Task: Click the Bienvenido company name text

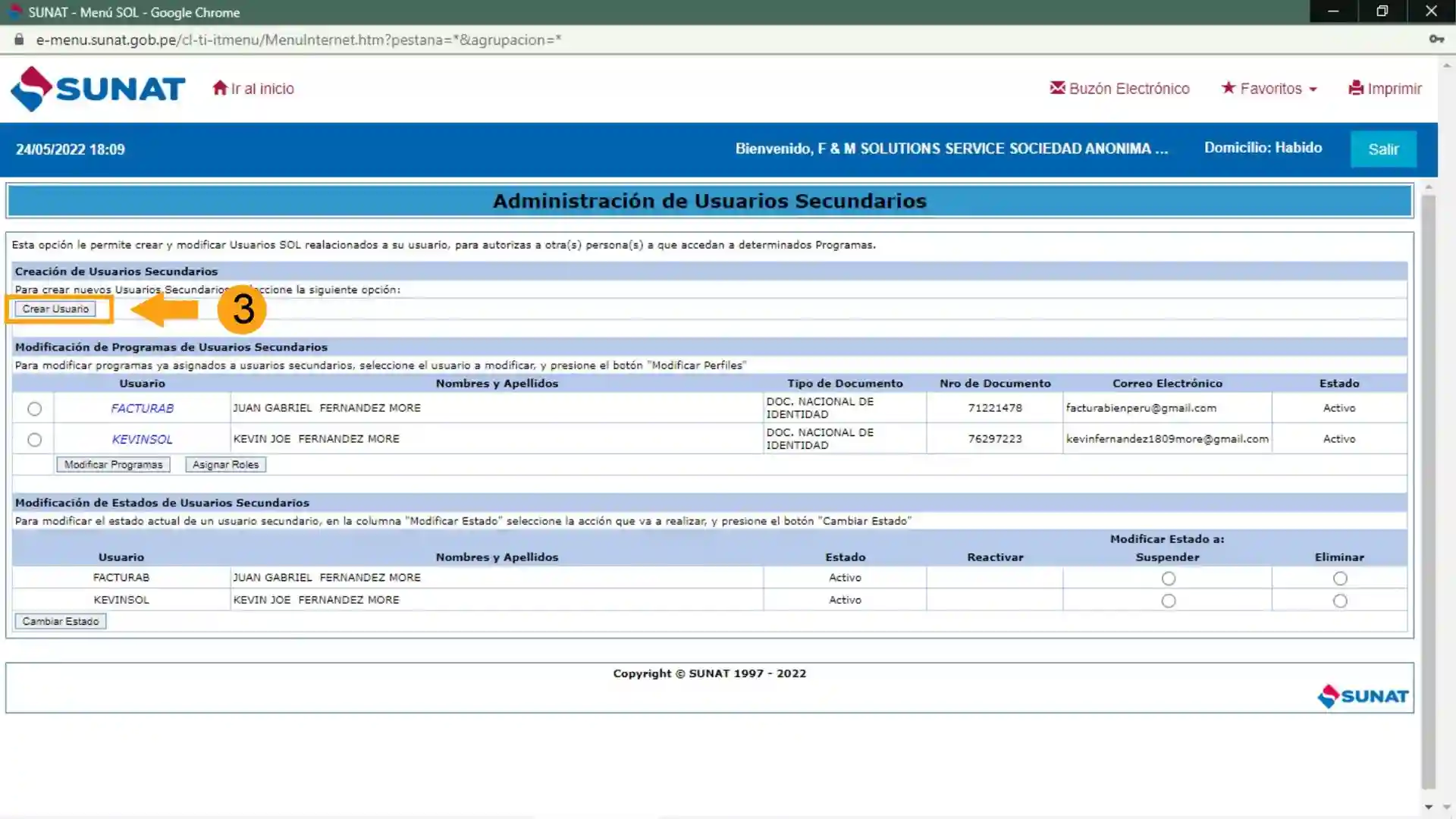Action: click(x=952, y=149)
